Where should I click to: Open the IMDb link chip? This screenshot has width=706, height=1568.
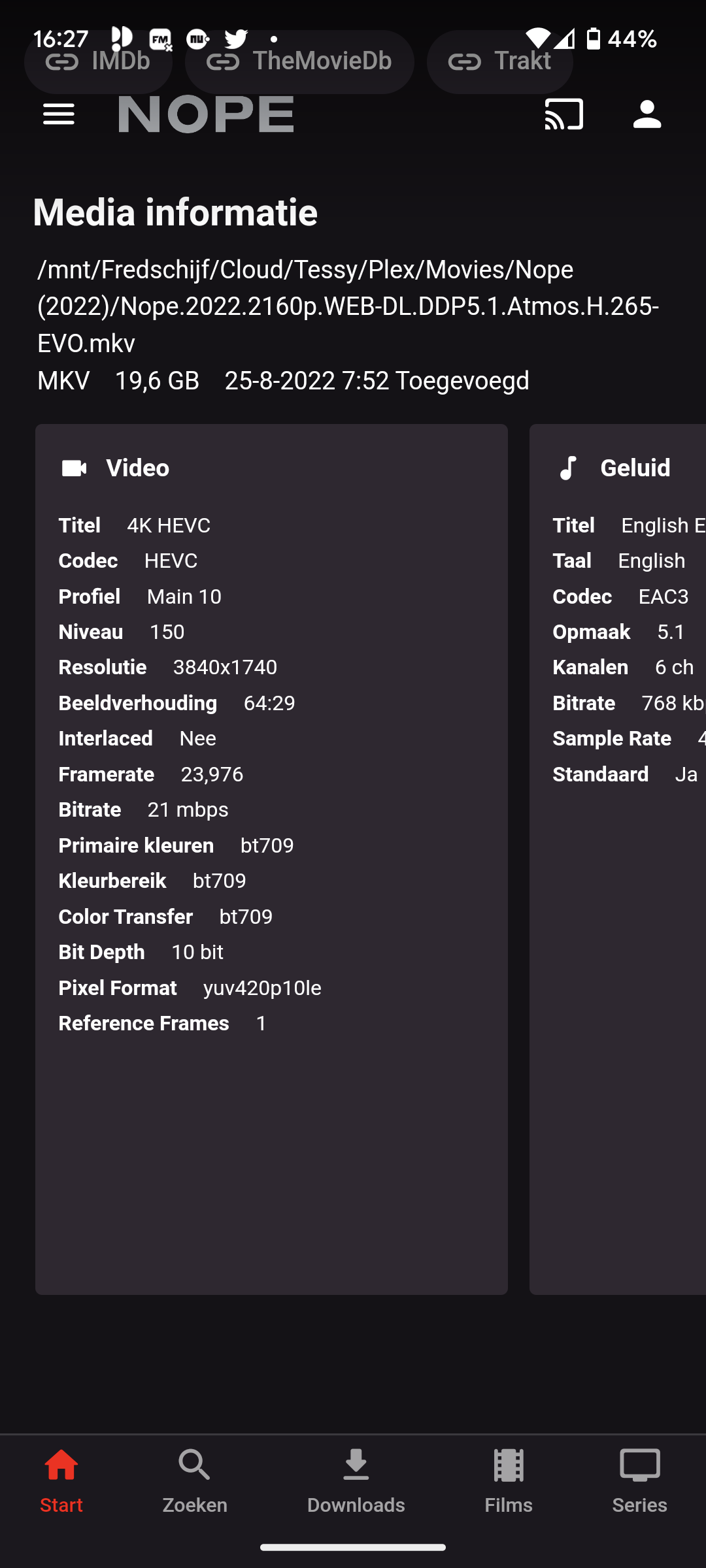[x=98, y=61]
